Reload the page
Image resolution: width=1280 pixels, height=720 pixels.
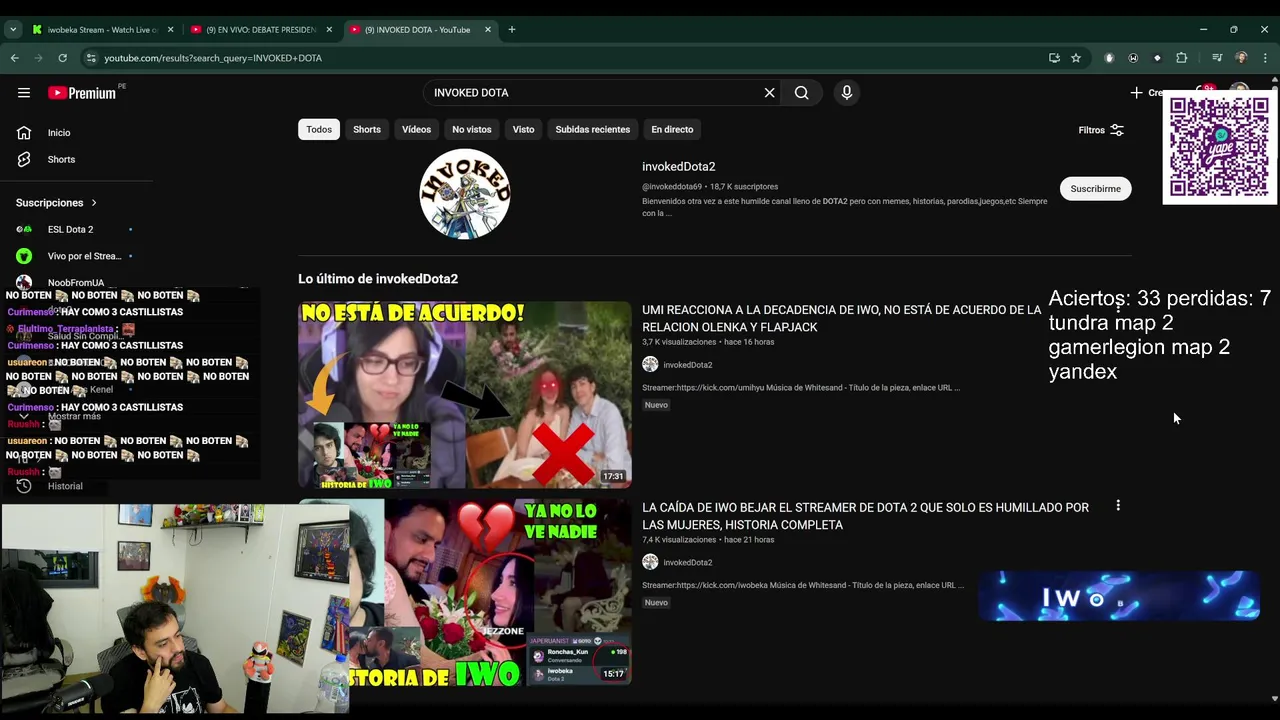(x=62, y=58)
